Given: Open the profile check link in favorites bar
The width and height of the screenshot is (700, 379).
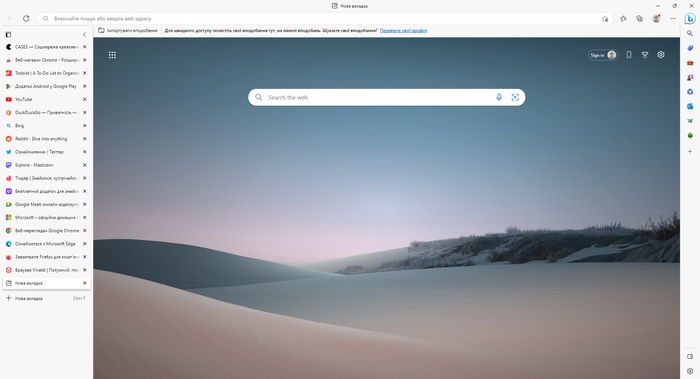Looking at the screenshot, I should click(x=403, y=31).
